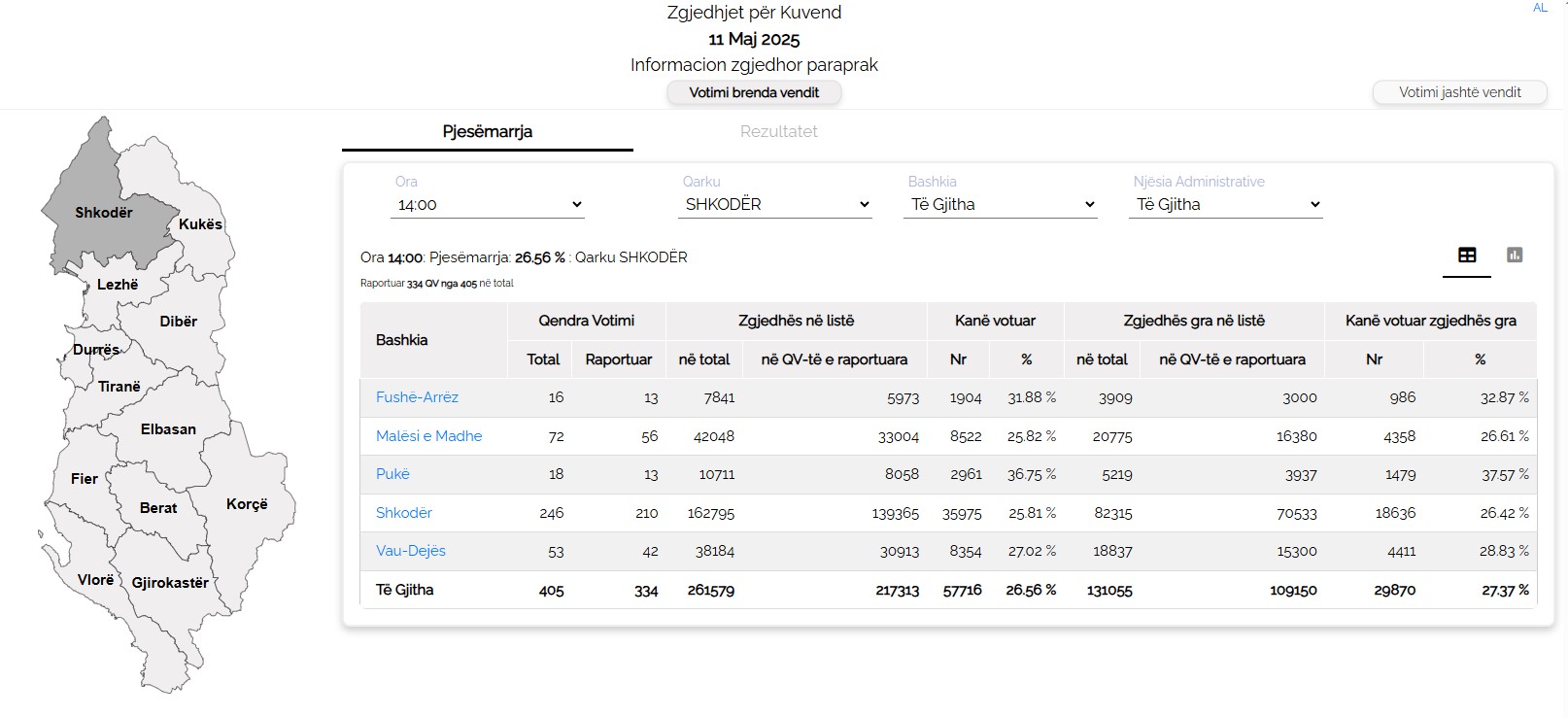The image size is (1568, 717).
Task: Open the Vau-Dejës municipality link
Action: pyautogui.click(x=410, y=551)
